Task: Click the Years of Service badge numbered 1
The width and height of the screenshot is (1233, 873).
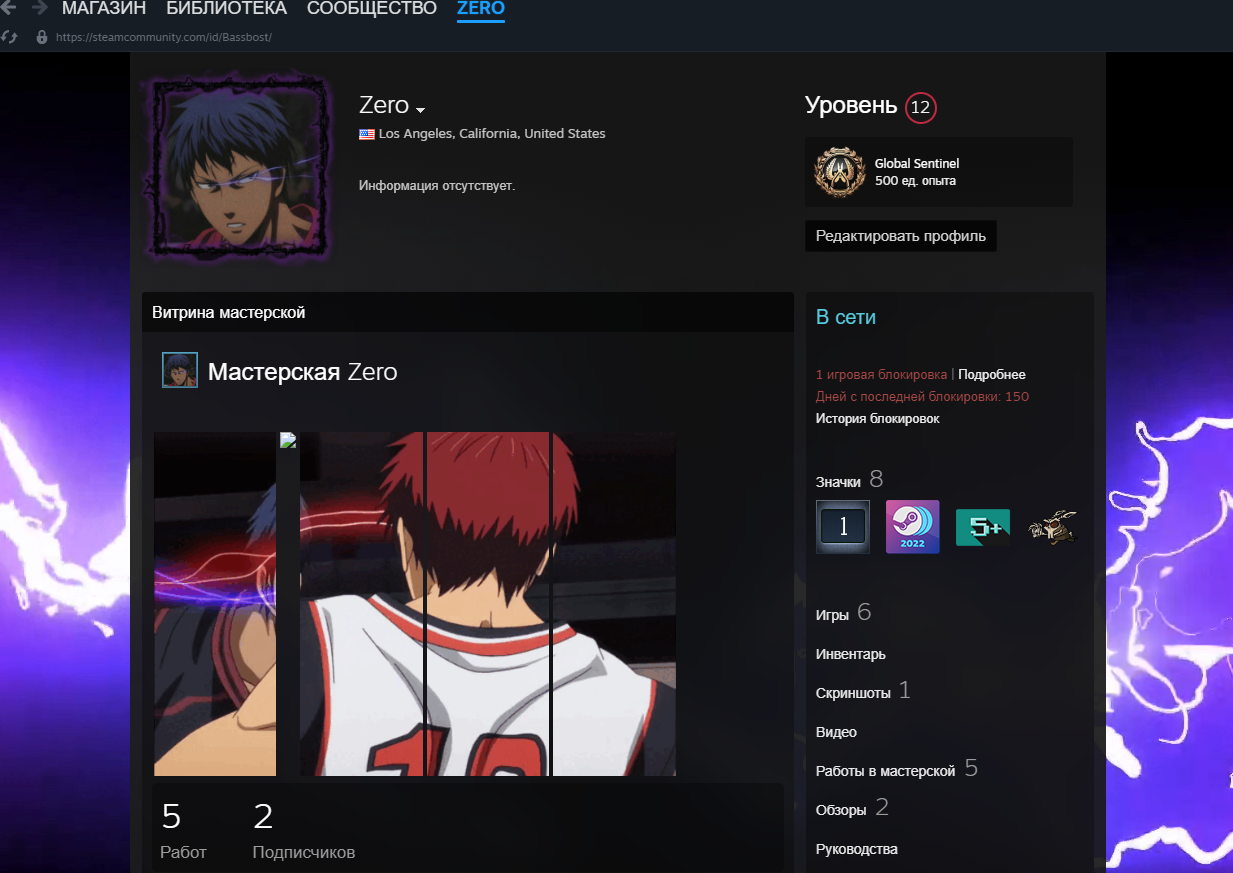Action: tap(843, 527)
